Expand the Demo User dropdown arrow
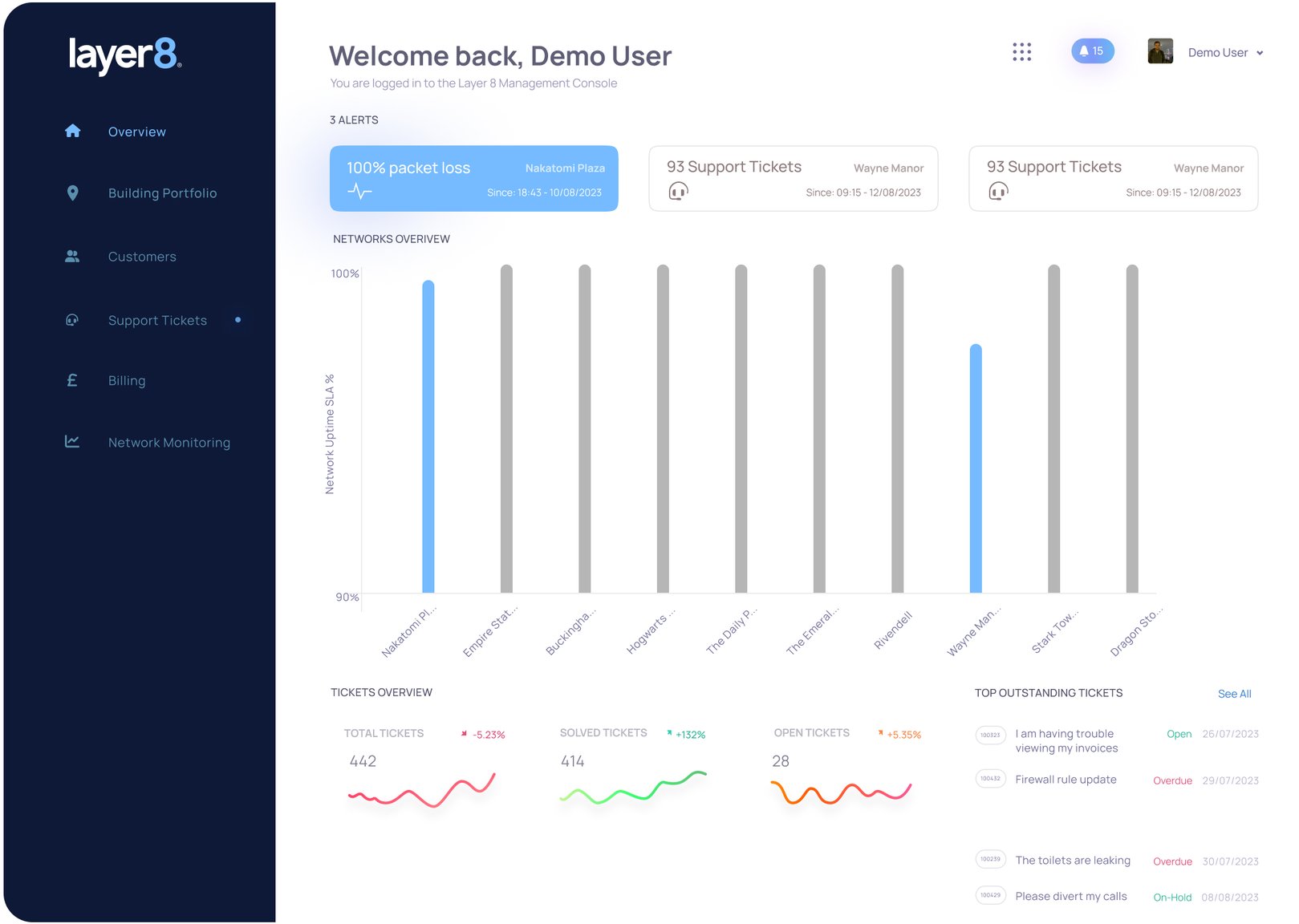 click(1260, 53)
